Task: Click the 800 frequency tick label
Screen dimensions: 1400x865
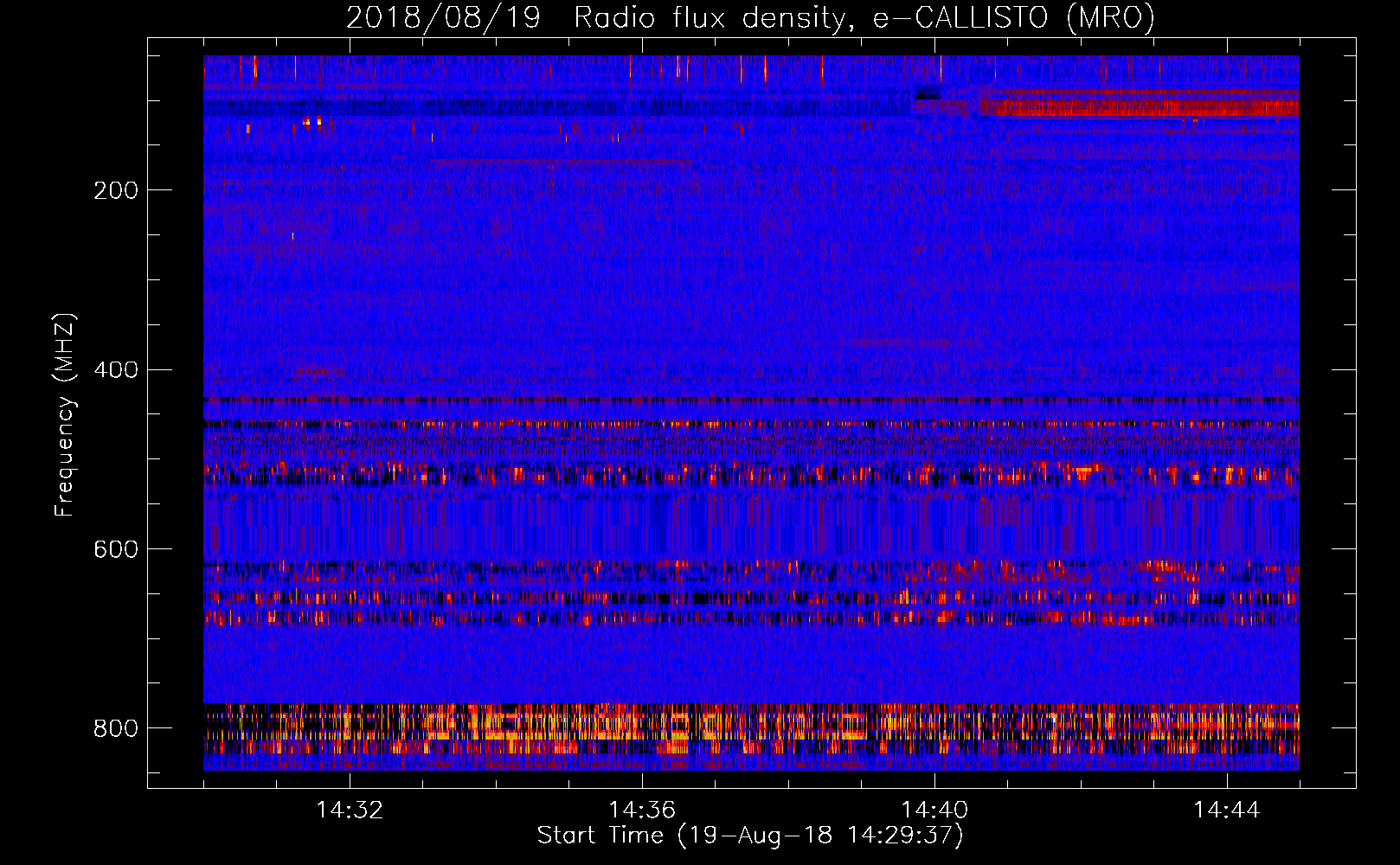Action: pyautogui.click(x=116, y=728)
